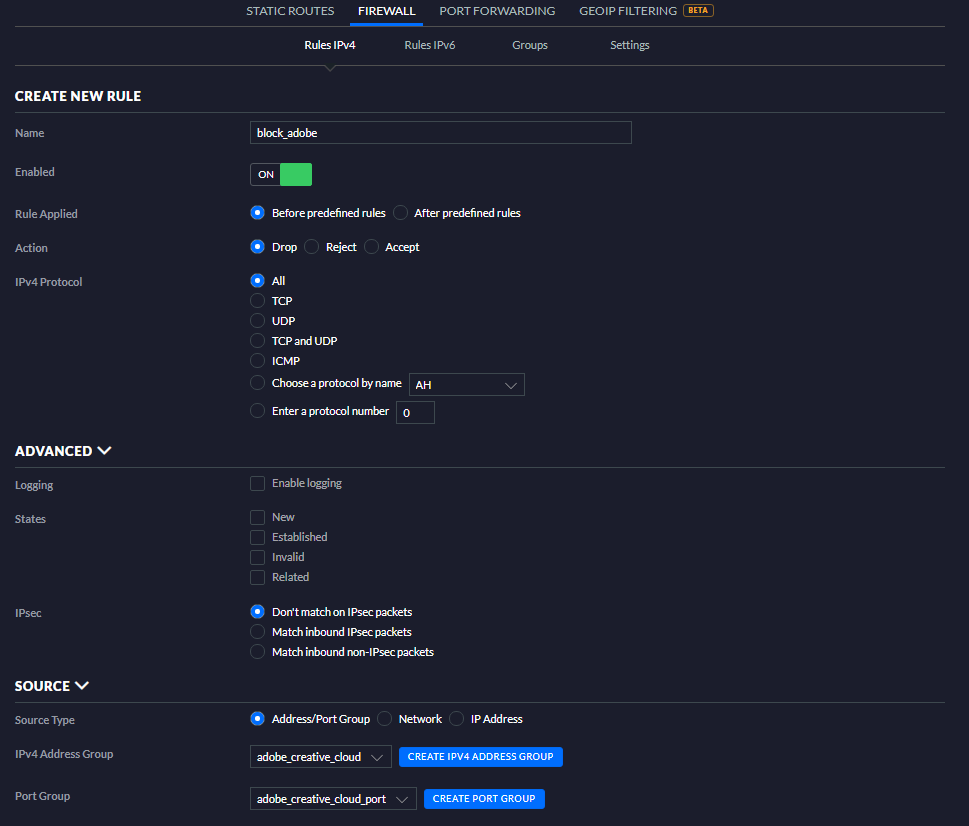Open the Port Group dropdown

pos(333,799)
